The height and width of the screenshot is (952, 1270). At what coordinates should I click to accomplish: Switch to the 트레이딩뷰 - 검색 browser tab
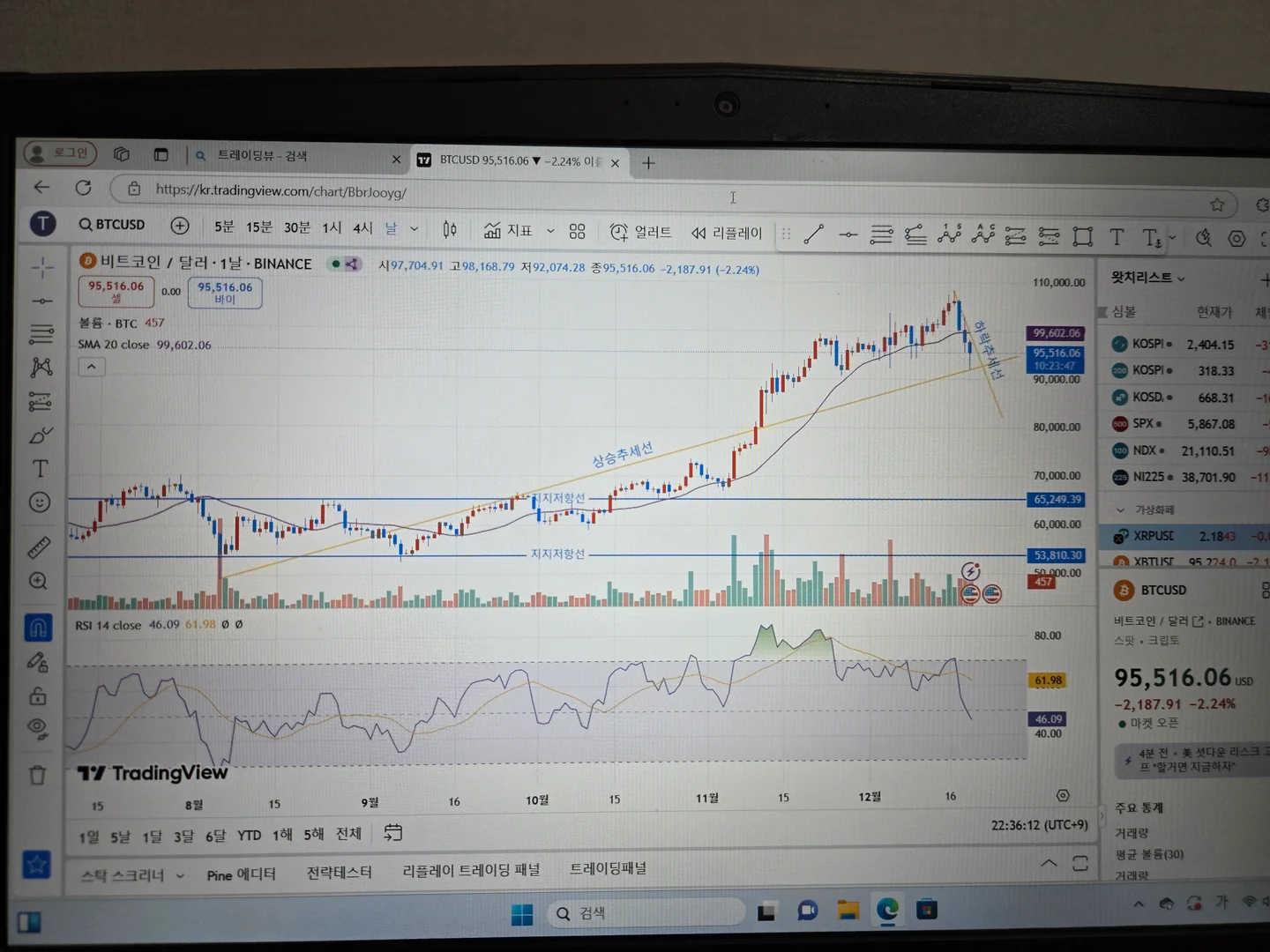coord(297,156)
